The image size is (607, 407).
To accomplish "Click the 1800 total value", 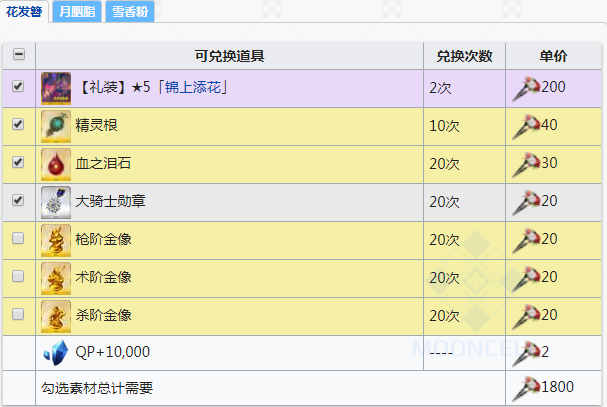I will [x=557, y=387].
